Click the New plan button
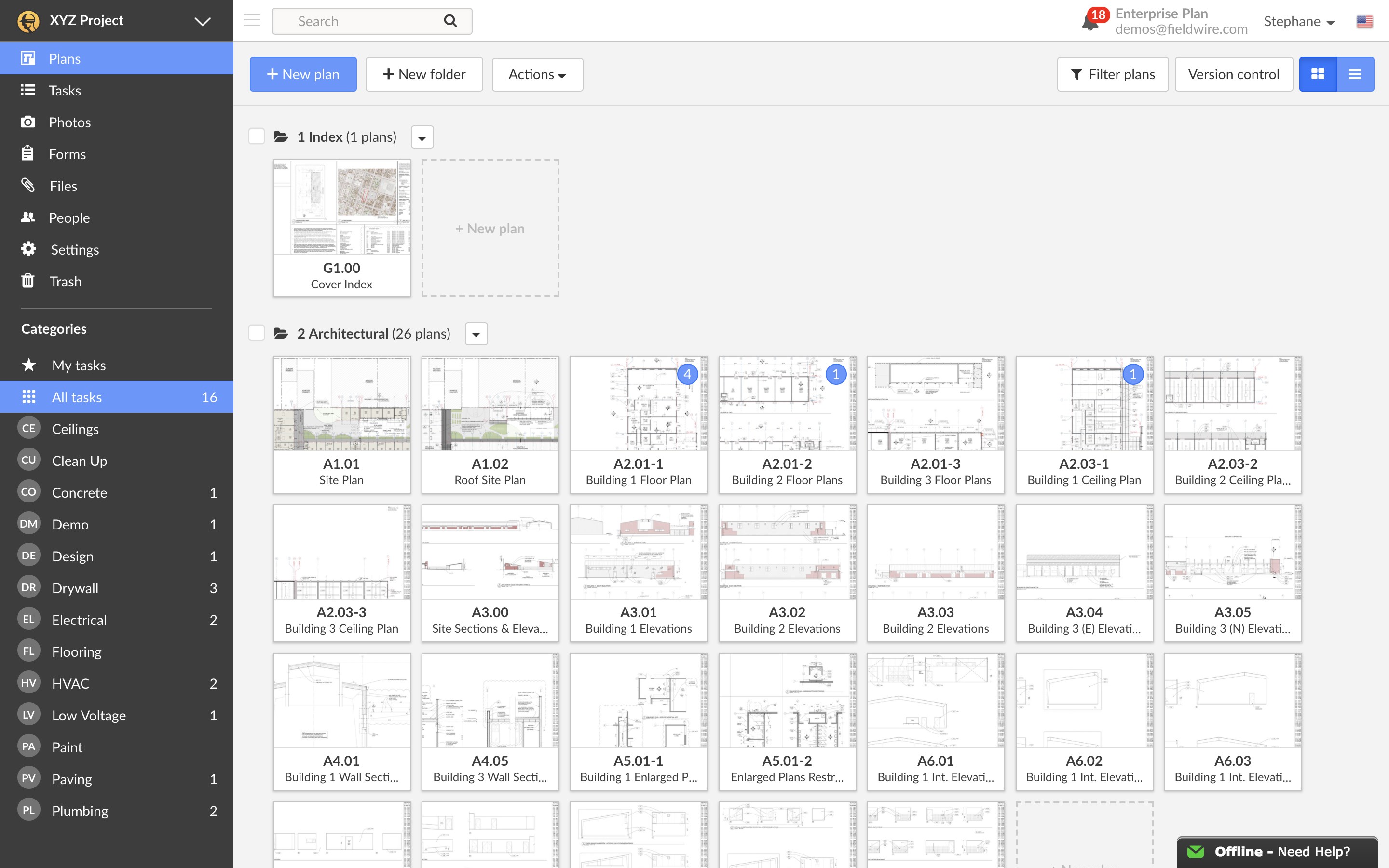This screenshot has width=1389, height=868. pos(303,74)
